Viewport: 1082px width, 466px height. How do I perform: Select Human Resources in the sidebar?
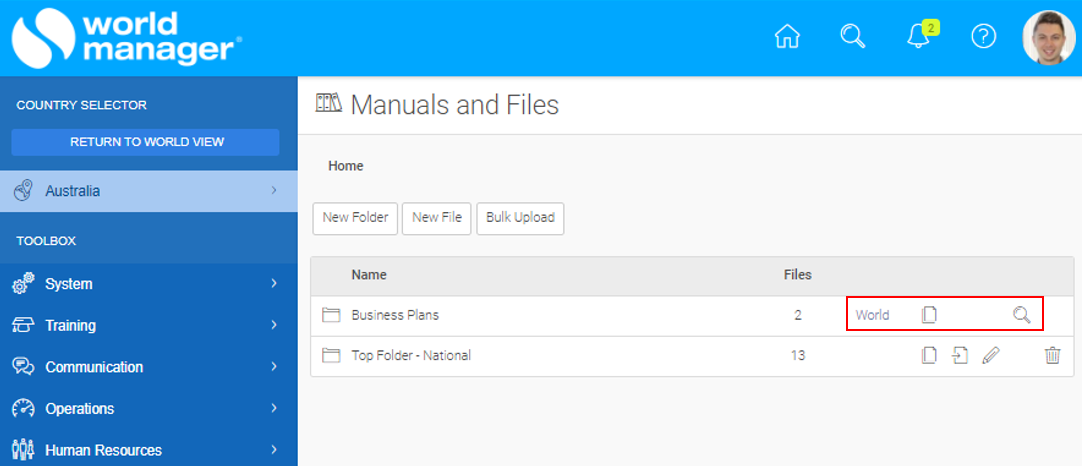click(x=149, y=450)
